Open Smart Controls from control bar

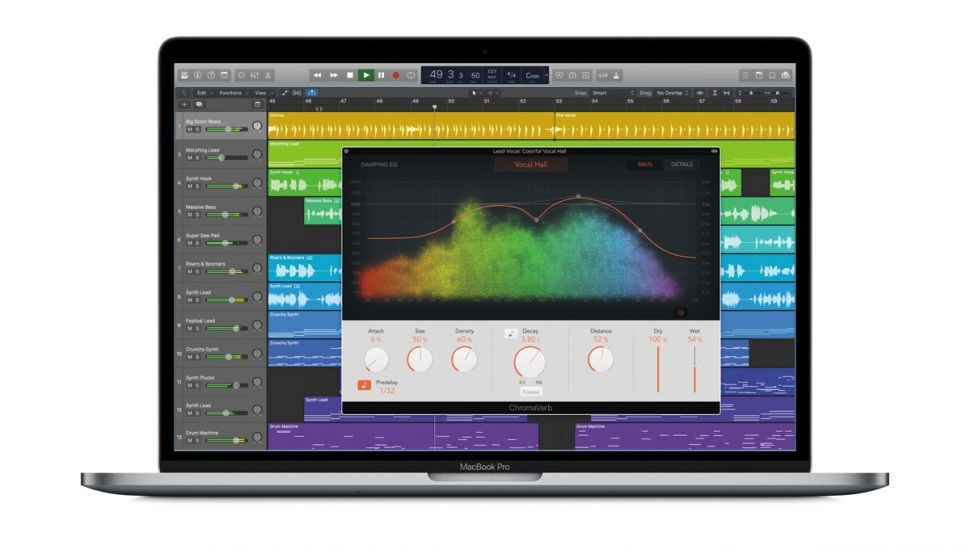241,75
